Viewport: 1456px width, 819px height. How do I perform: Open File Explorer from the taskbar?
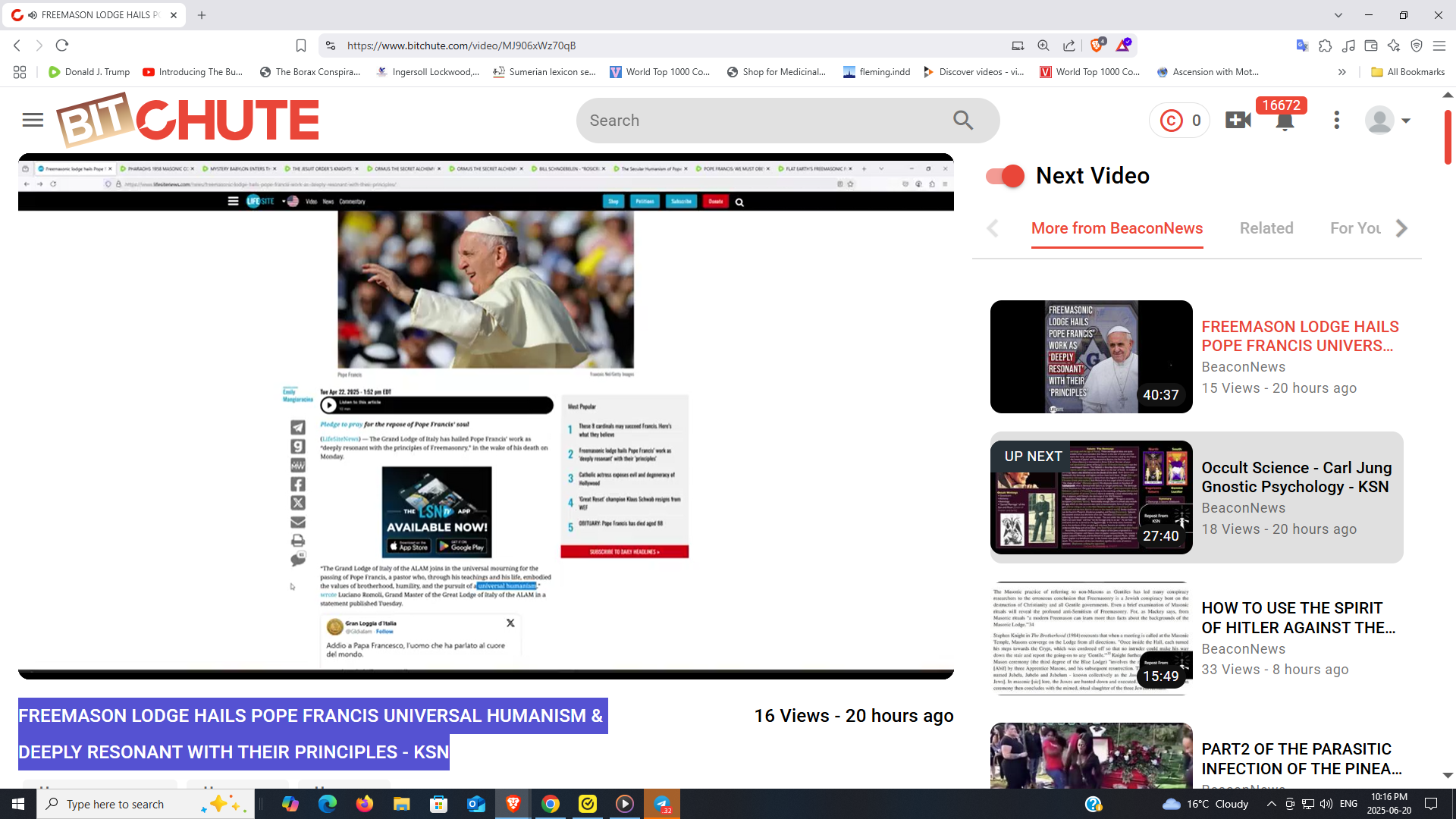[x=402, y=804]
